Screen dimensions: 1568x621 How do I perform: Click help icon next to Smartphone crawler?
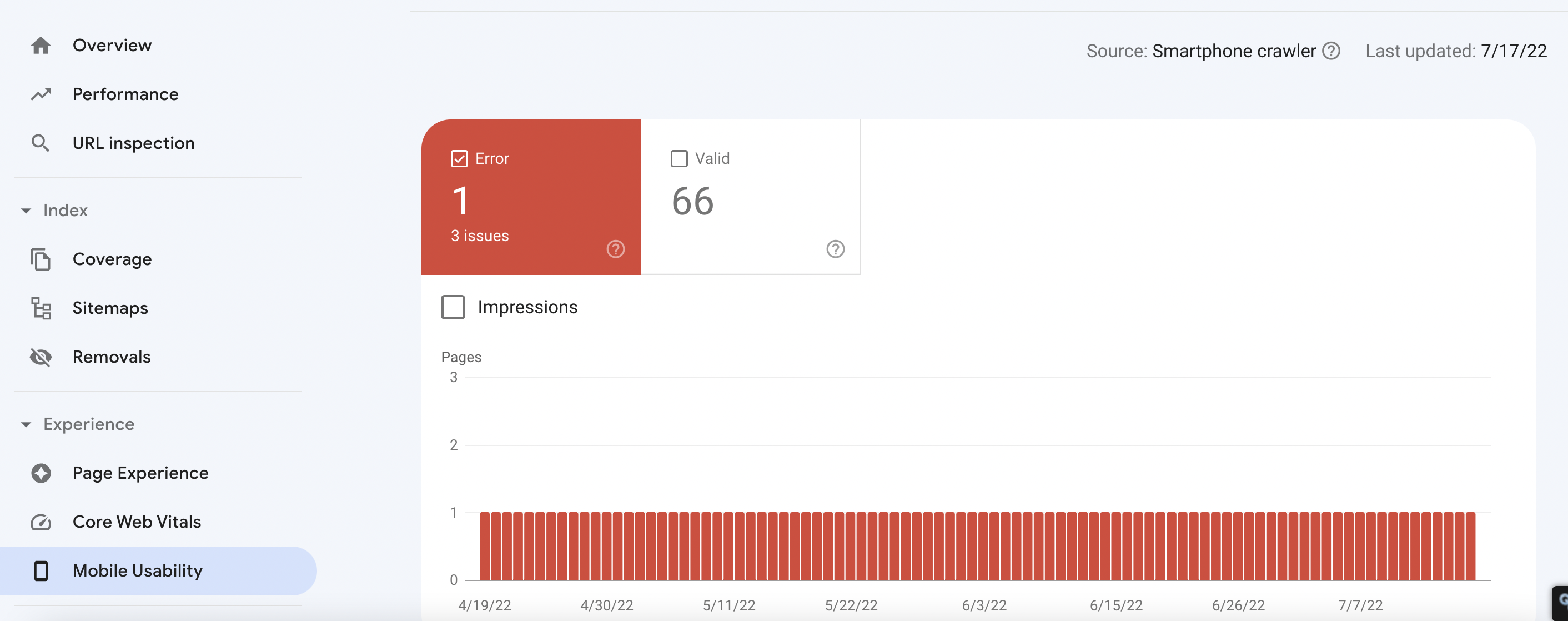[1331, 51]
